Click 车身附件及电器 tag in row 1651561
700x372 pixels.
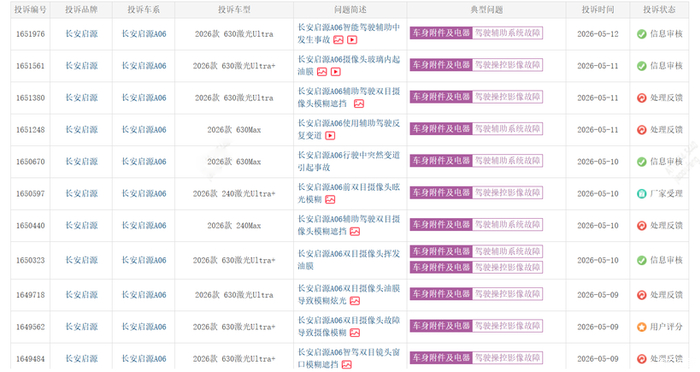[441, 65]
